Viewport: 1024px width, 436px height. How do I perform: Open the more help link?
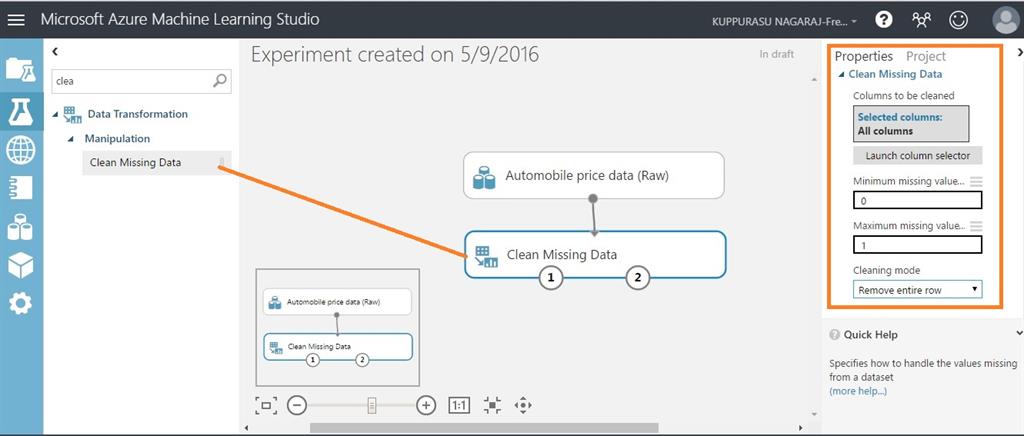coord(858,391)
